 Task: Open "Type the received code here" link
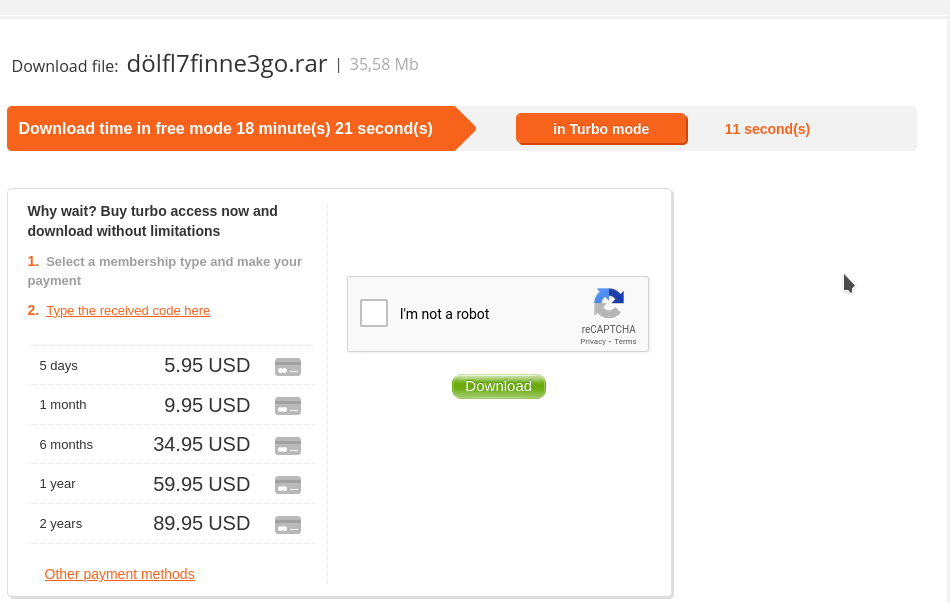tap(128, 311)
